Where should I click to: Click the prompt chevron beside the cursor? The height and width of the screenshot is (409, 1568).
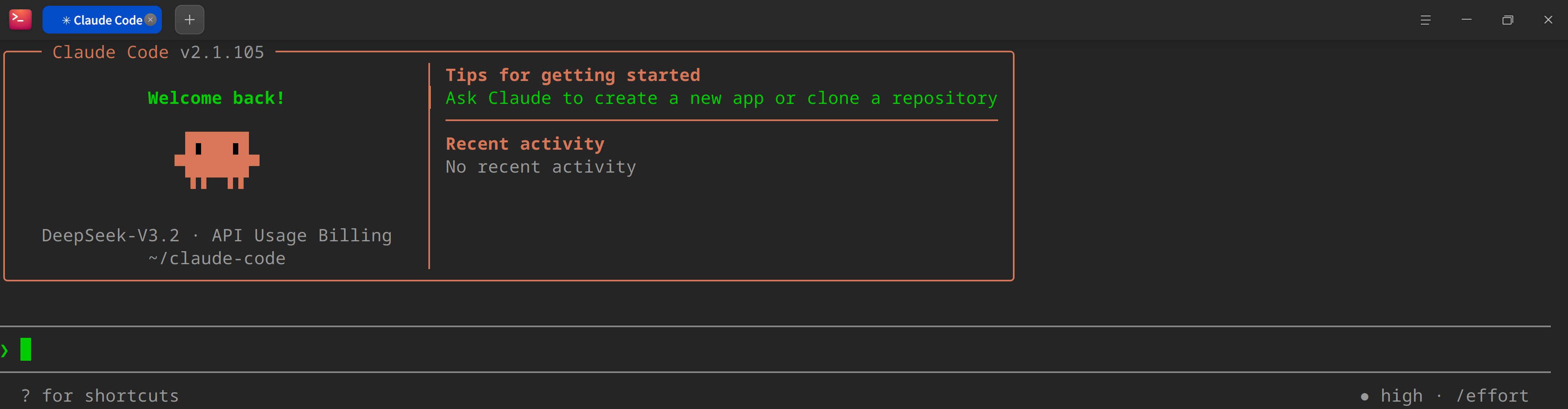pyautogui.click(x=5, y=351)
